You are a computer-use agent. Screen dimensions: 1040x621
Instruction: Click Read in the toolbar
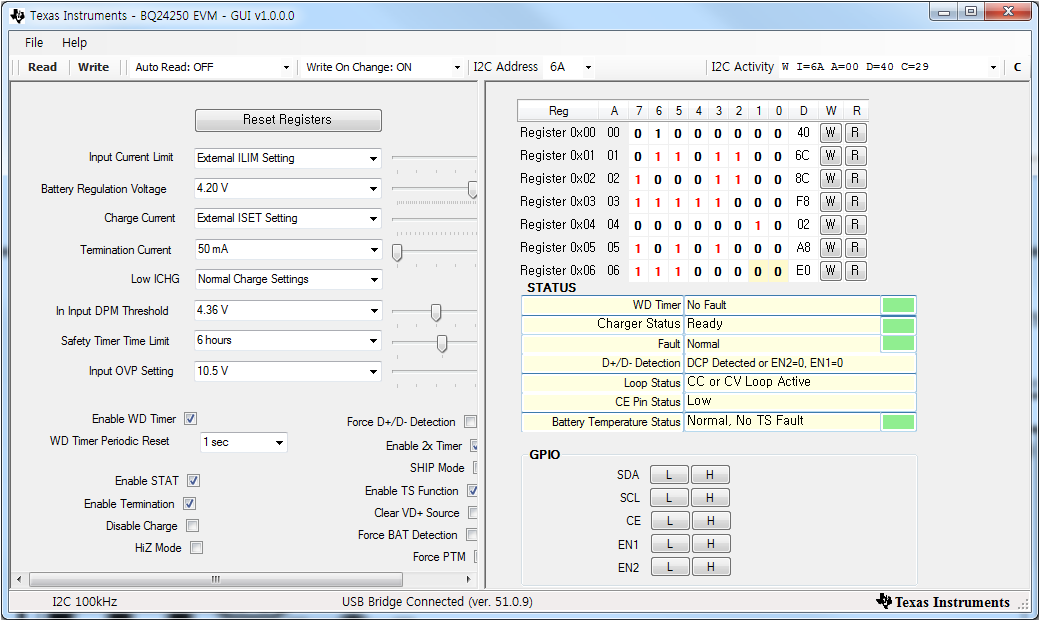point(42,67)
